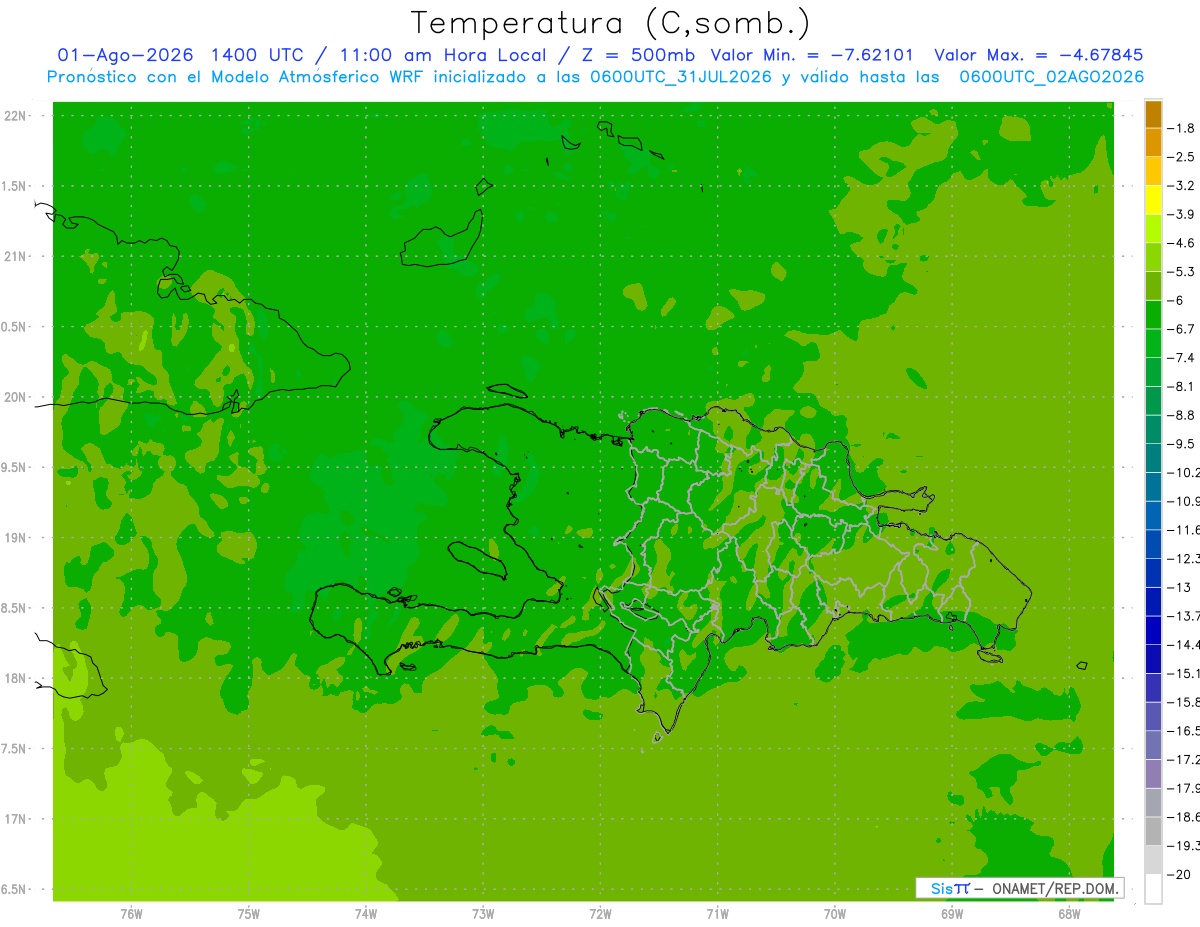Screen dimensions: 1200x927
Task: Click the "21N" latitude label
Action: pyautogui.click(x=17, y=256)
